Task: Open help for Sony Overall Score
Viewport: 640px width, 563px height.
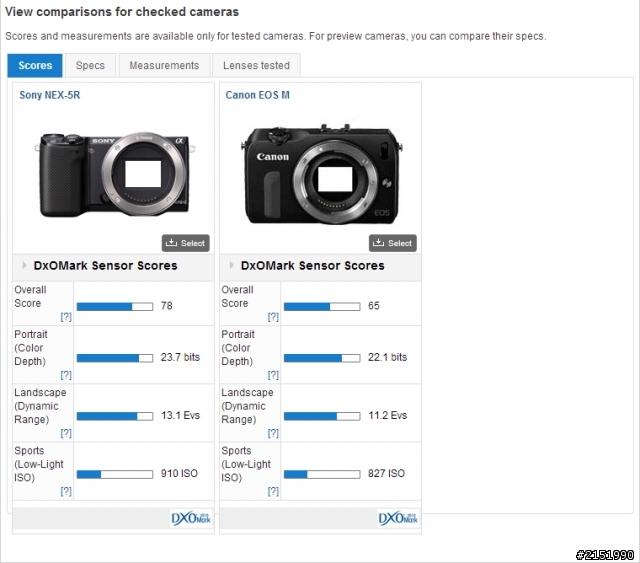Action: (x=66, y=317)
